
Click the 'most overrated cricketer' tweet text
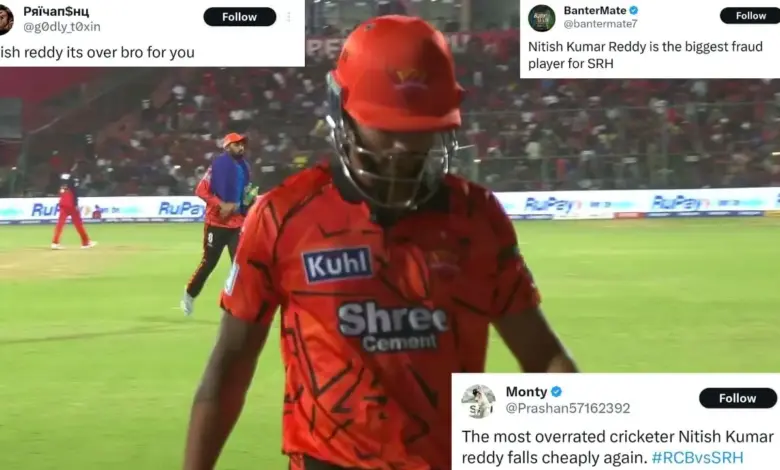[x=617, y=447]
